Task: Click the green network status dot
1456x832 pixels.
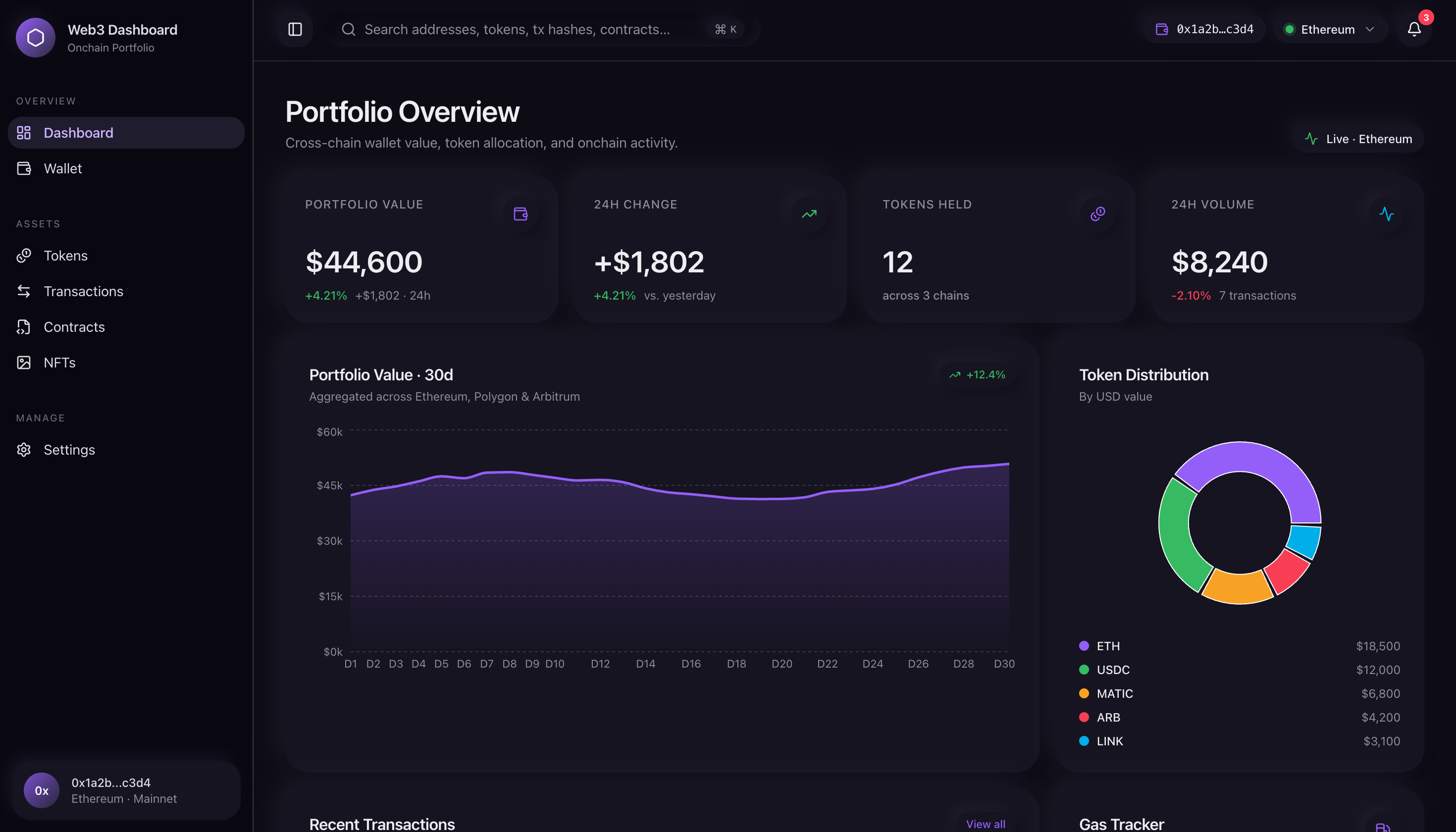Action: pyautogui.click(x=1289, y=29)
